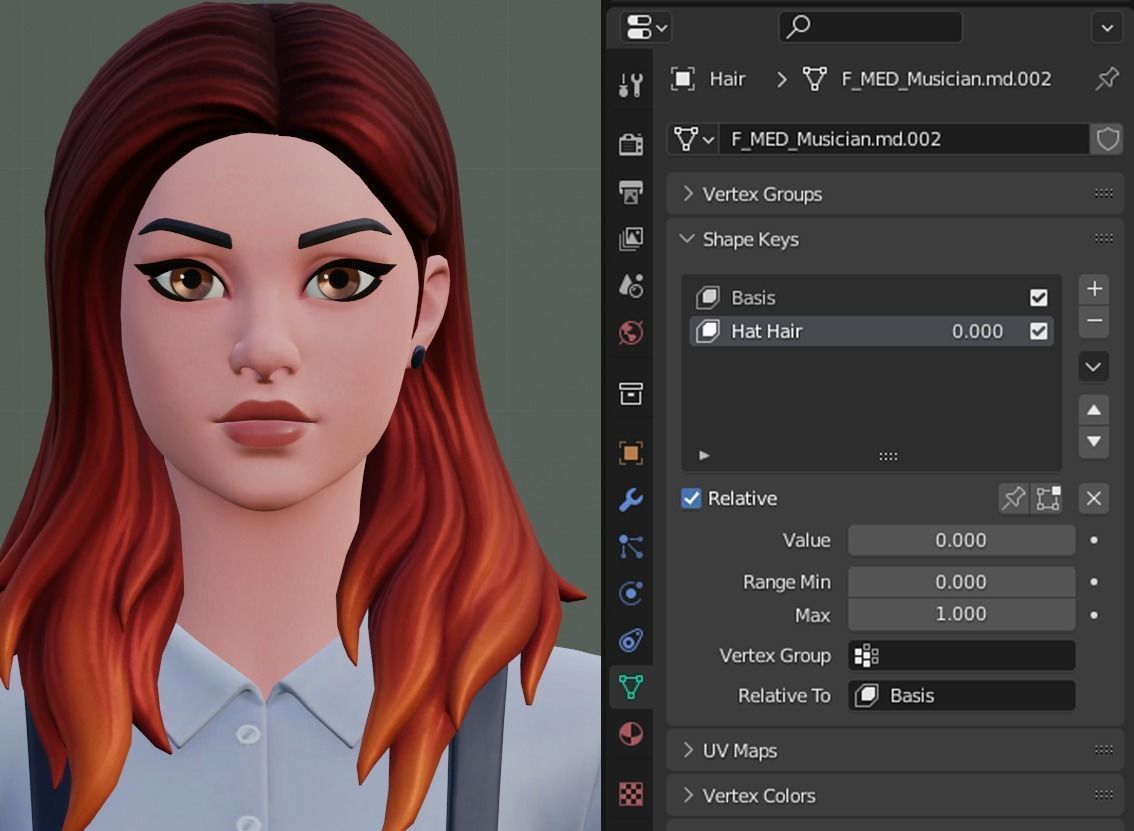Open the Tool properties tab
Viewport: 1134px width, 831px height.
tap(631, 85)
